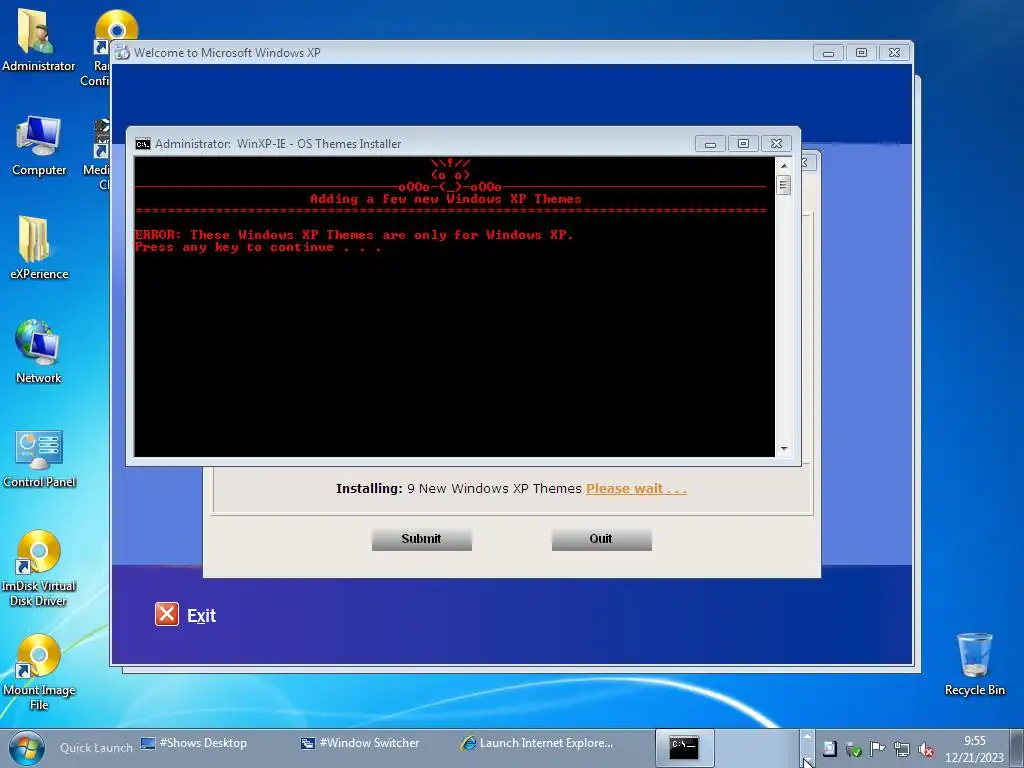1024x768 pixels.
Task: Select the command prompt taskbar button
Action: (x=684, y=748)
